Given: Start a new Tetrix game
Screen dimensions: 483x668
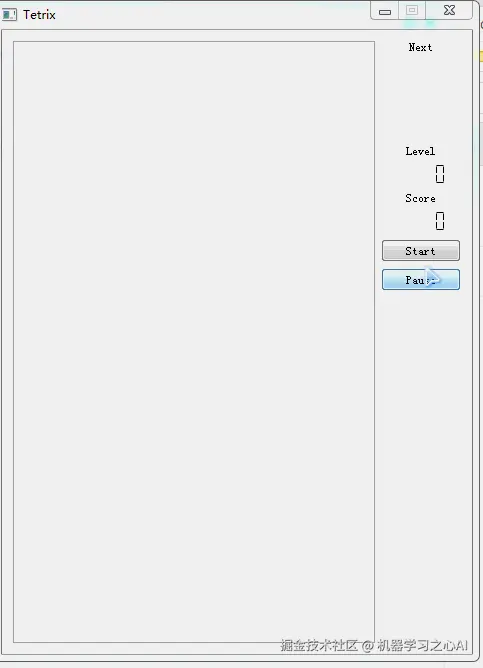Looking at the screenshot, I should 421,250.
